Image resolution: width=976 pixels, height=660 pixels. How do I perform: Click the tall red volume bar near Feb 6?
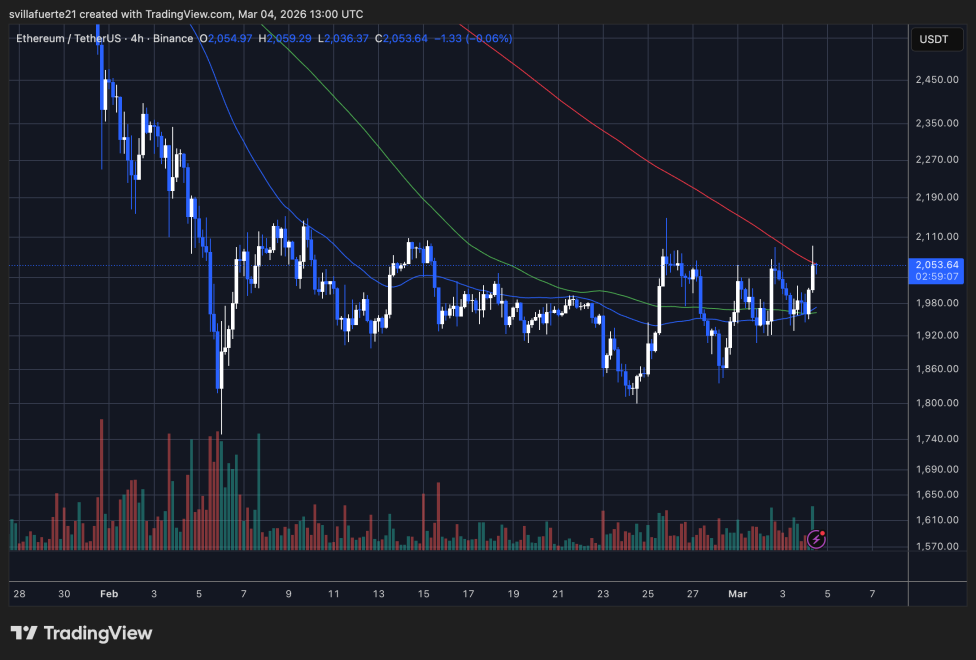pyautogui.click(x=219, y=490)
